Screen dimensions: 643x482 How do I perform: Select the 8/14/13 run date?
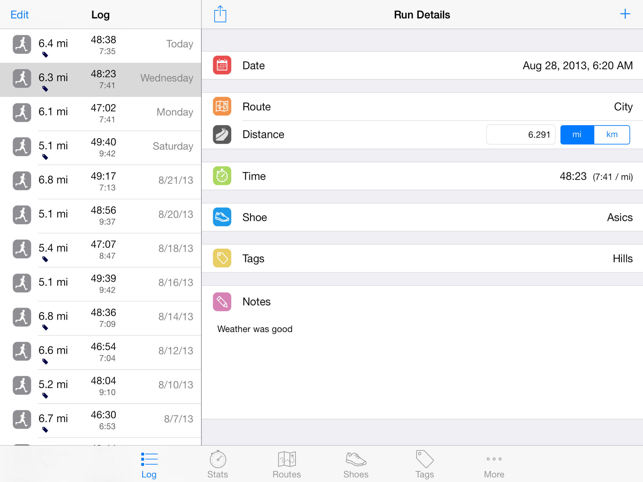point(176,316)
